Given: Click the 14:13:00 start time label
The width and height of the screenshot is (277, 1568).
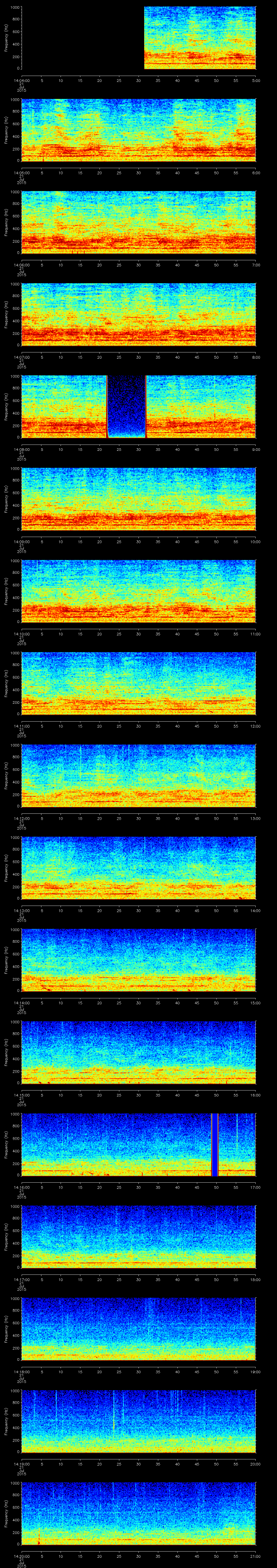Looking at the screenshot, I should (21, 910).
